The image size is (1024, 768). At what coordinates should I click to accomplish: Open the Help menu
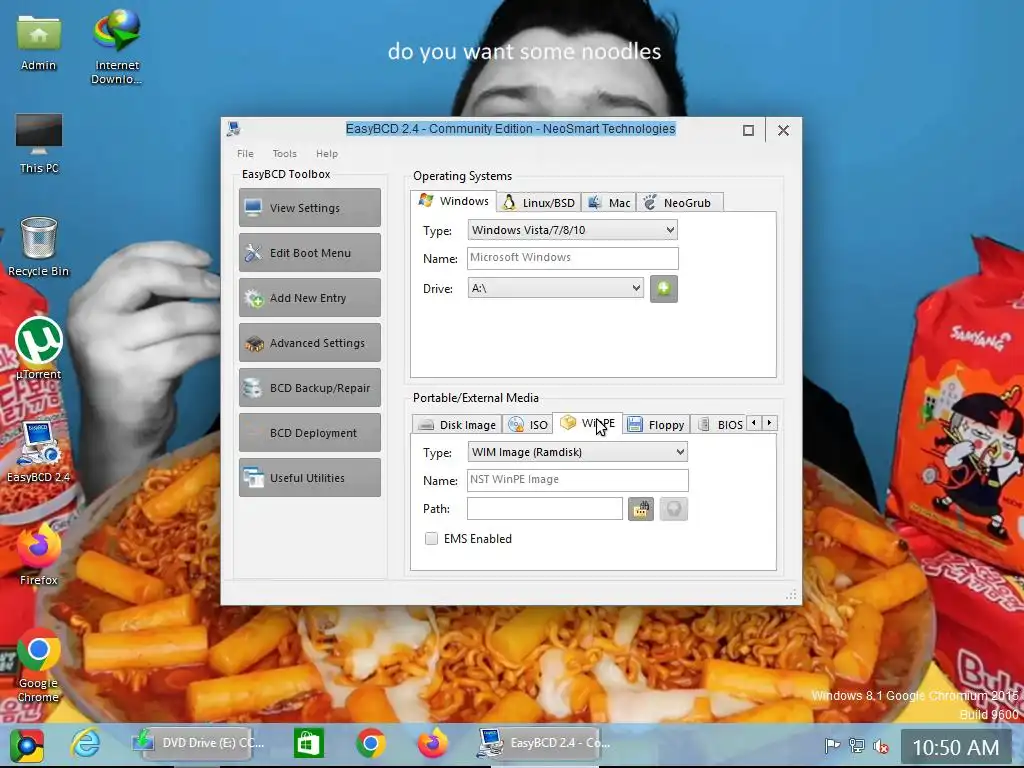(x=327, y=153)
